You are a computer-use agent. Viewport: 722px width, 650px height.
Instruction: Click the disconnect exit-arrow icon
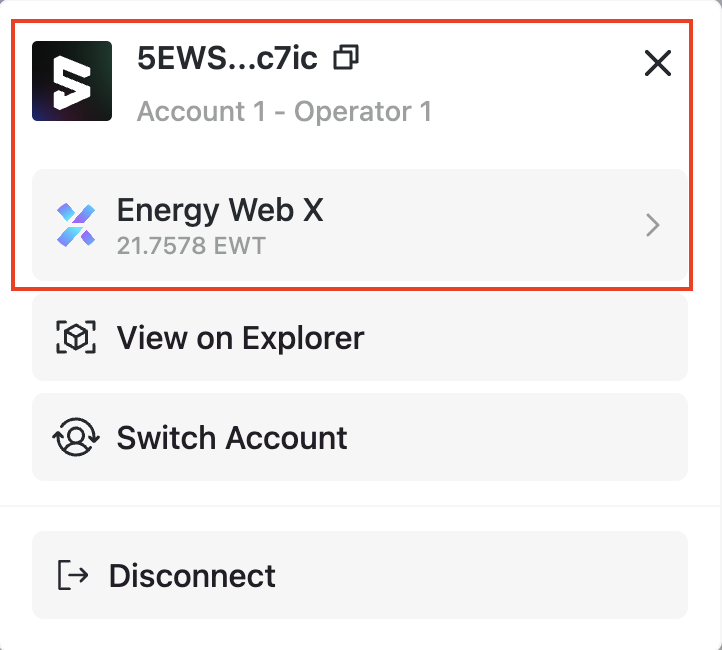74,576
